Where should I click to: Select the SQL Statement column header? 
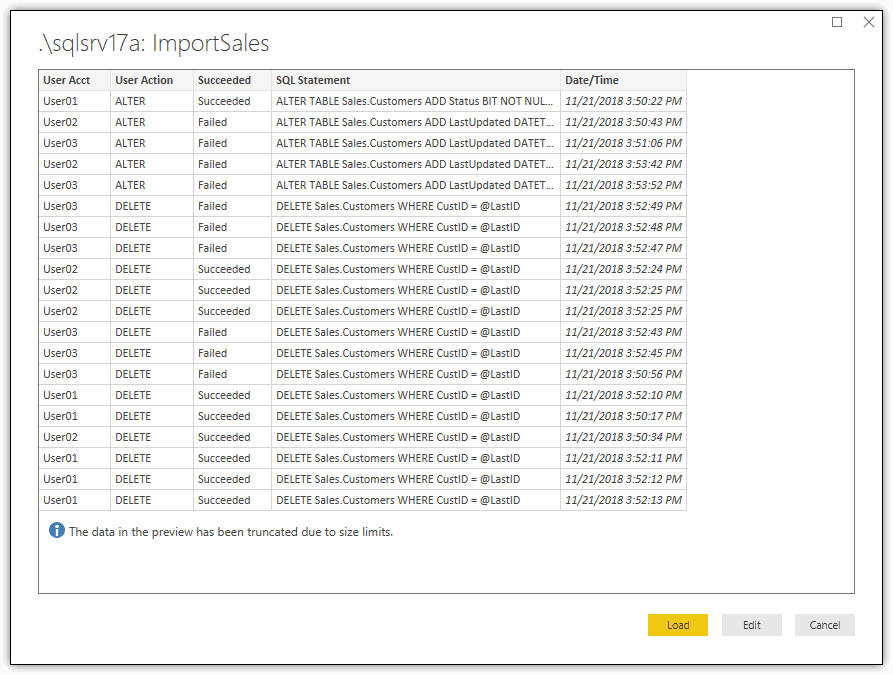(416, 80)
